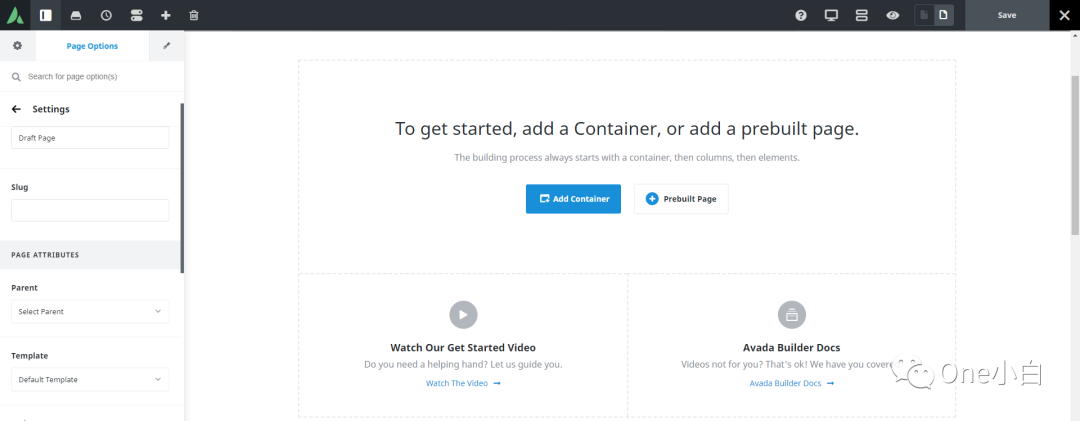Click the Avada logo icon
Image resolution: width=1080 pixels, height=421 pixels.
(15, 15)
